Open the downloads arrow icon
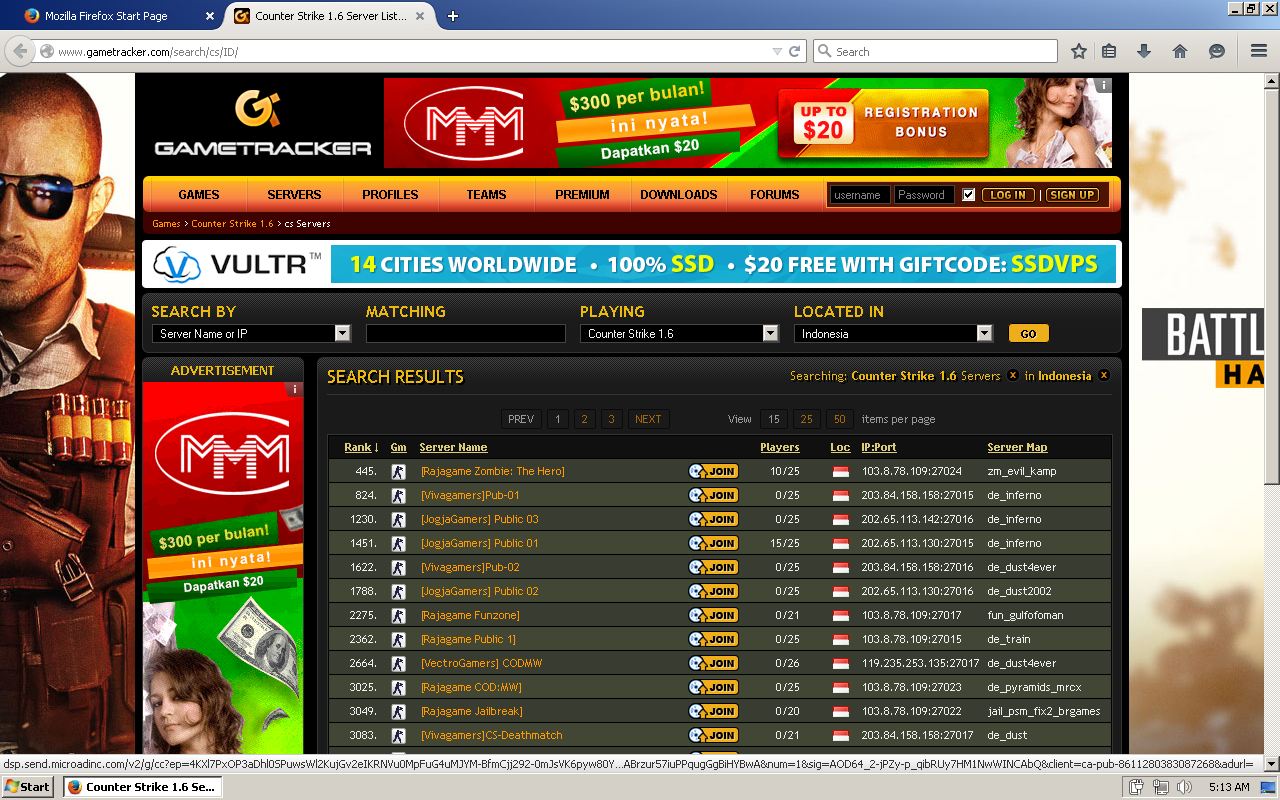 1144,51
